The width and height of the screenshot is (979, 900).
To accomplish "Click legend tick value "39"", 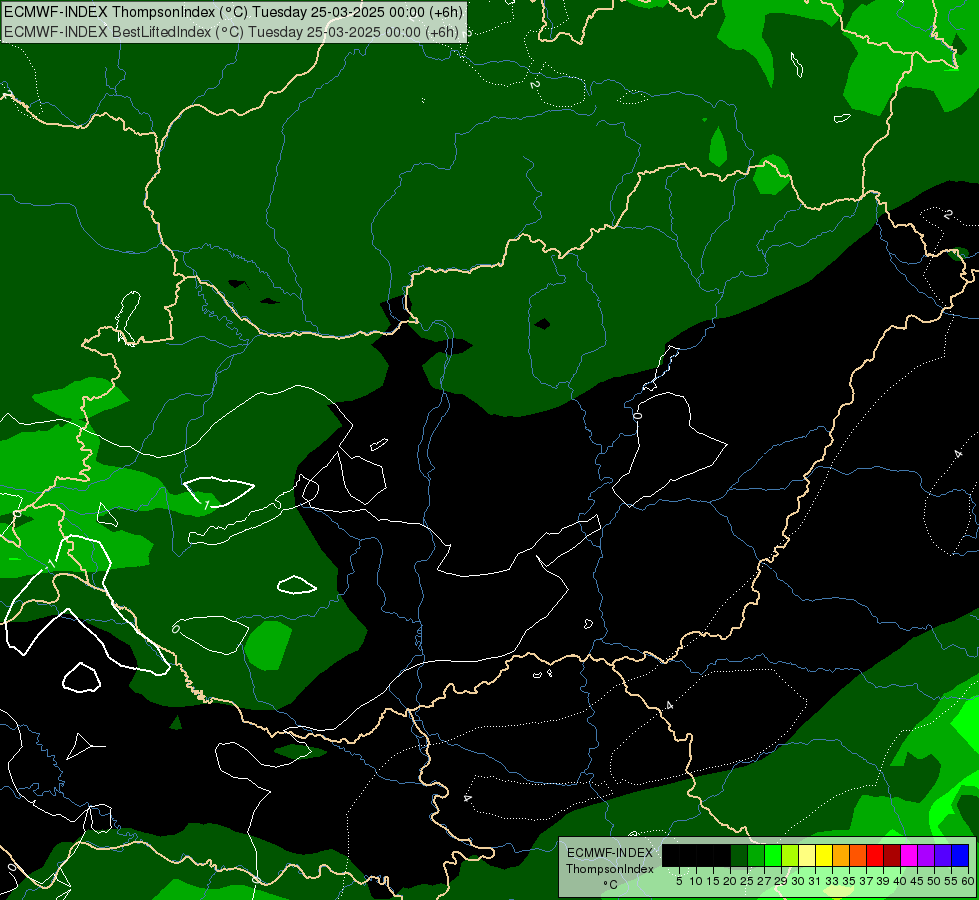I will coord(883,881).
